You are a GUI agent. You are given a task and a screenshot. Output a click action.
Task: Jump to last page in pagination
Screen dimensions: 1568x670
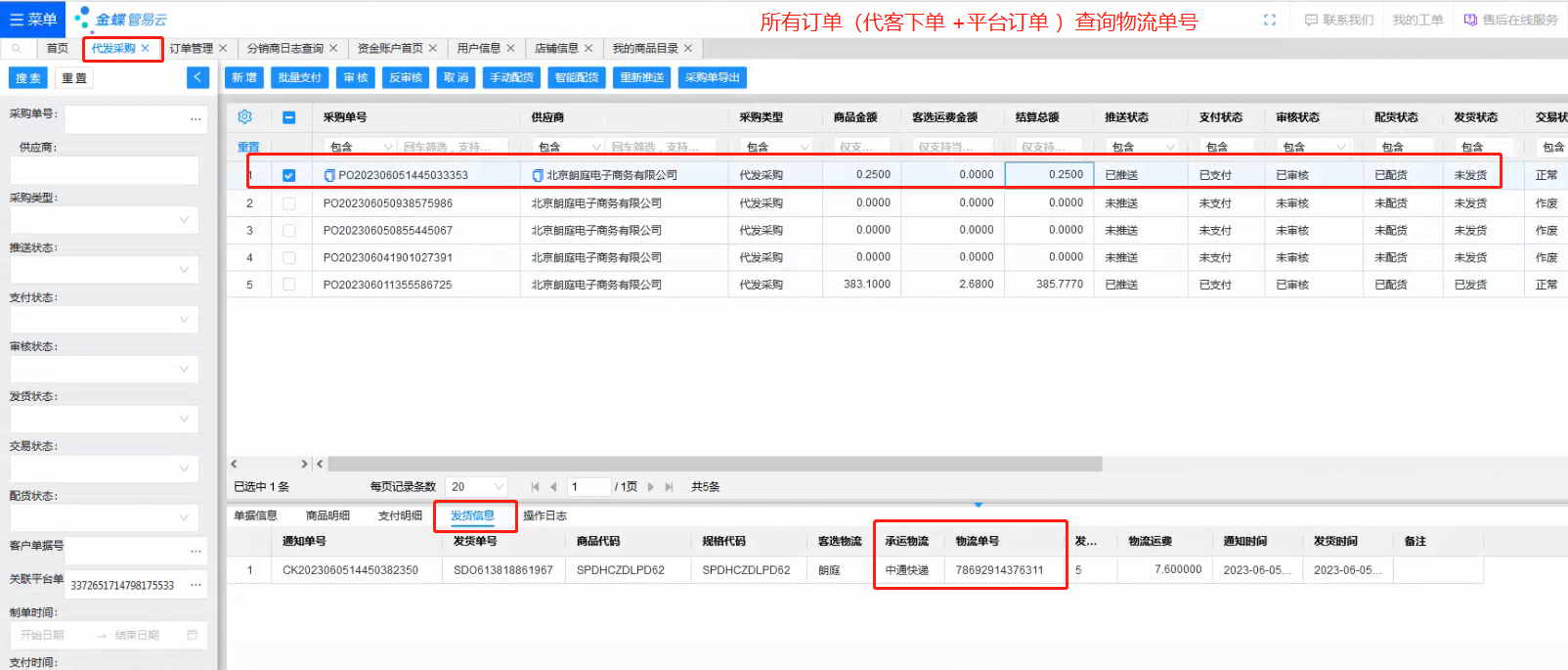click(670, 487)
